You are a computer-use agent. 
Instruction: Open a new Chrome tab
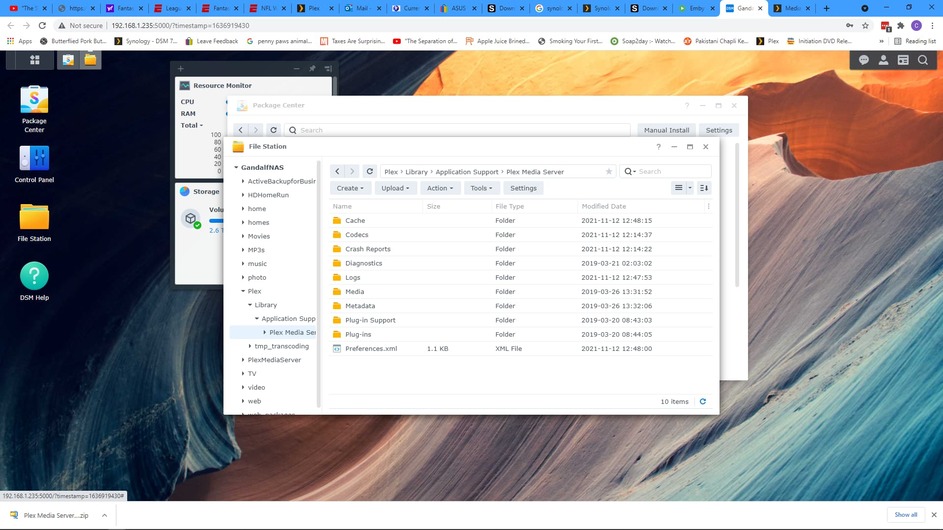tap(826, 8)
